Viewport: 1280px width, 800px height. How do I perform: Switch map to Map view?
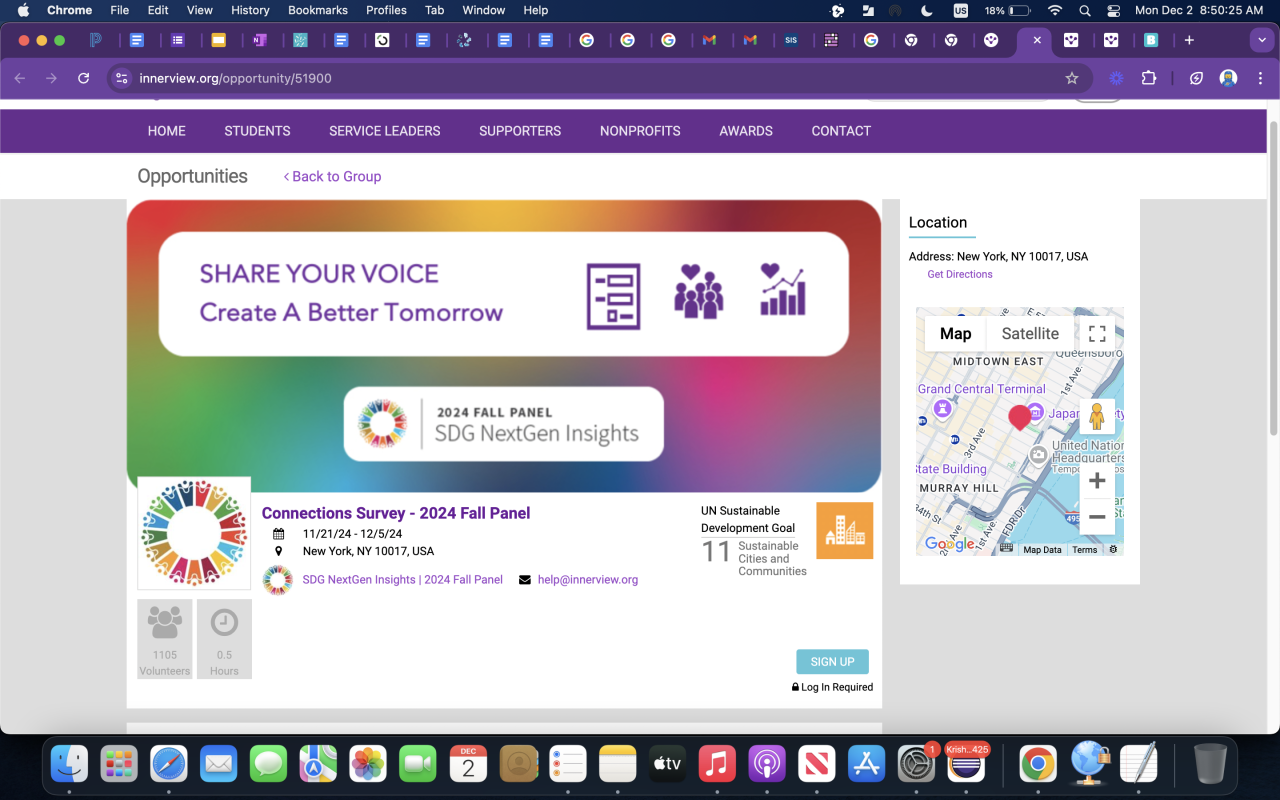click(956, 334)
